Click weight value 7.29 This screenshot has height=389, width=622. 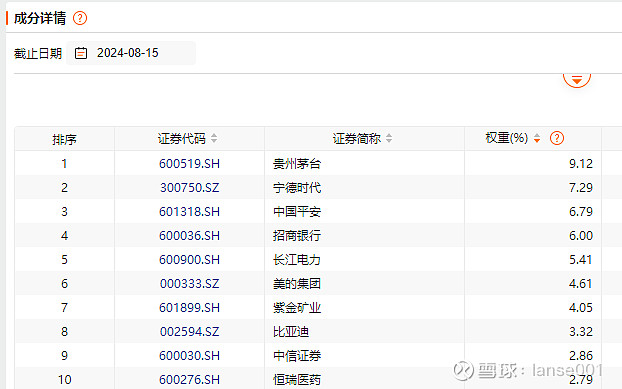tap(581, 188)
